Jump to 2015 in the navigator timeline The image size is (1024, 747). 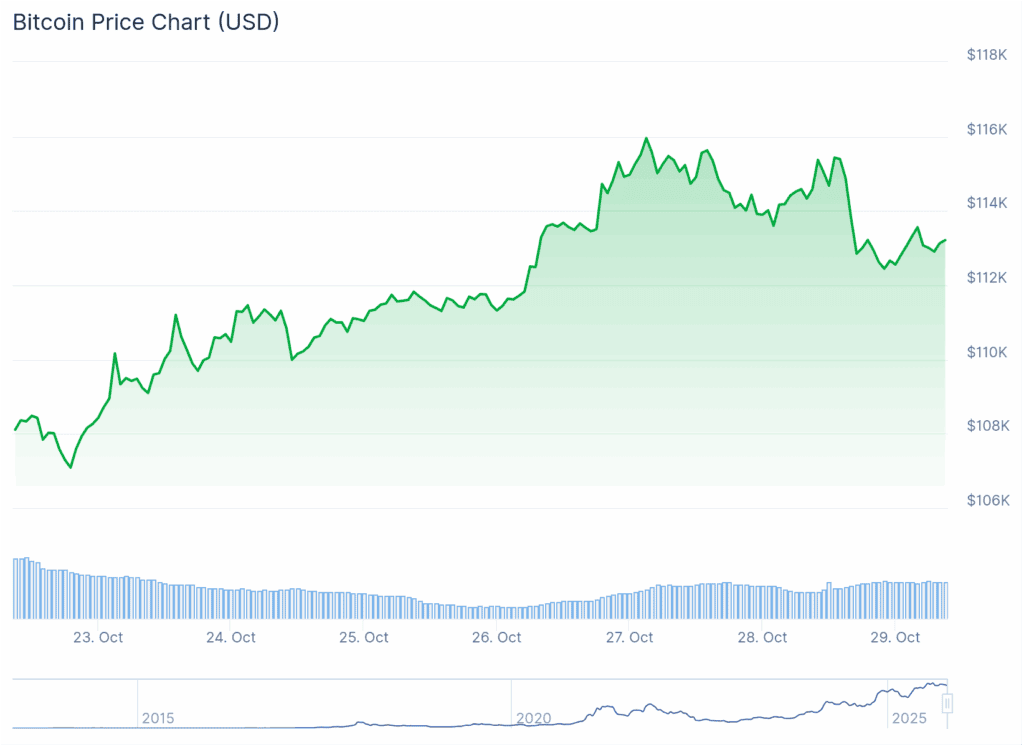click(158, 718)
